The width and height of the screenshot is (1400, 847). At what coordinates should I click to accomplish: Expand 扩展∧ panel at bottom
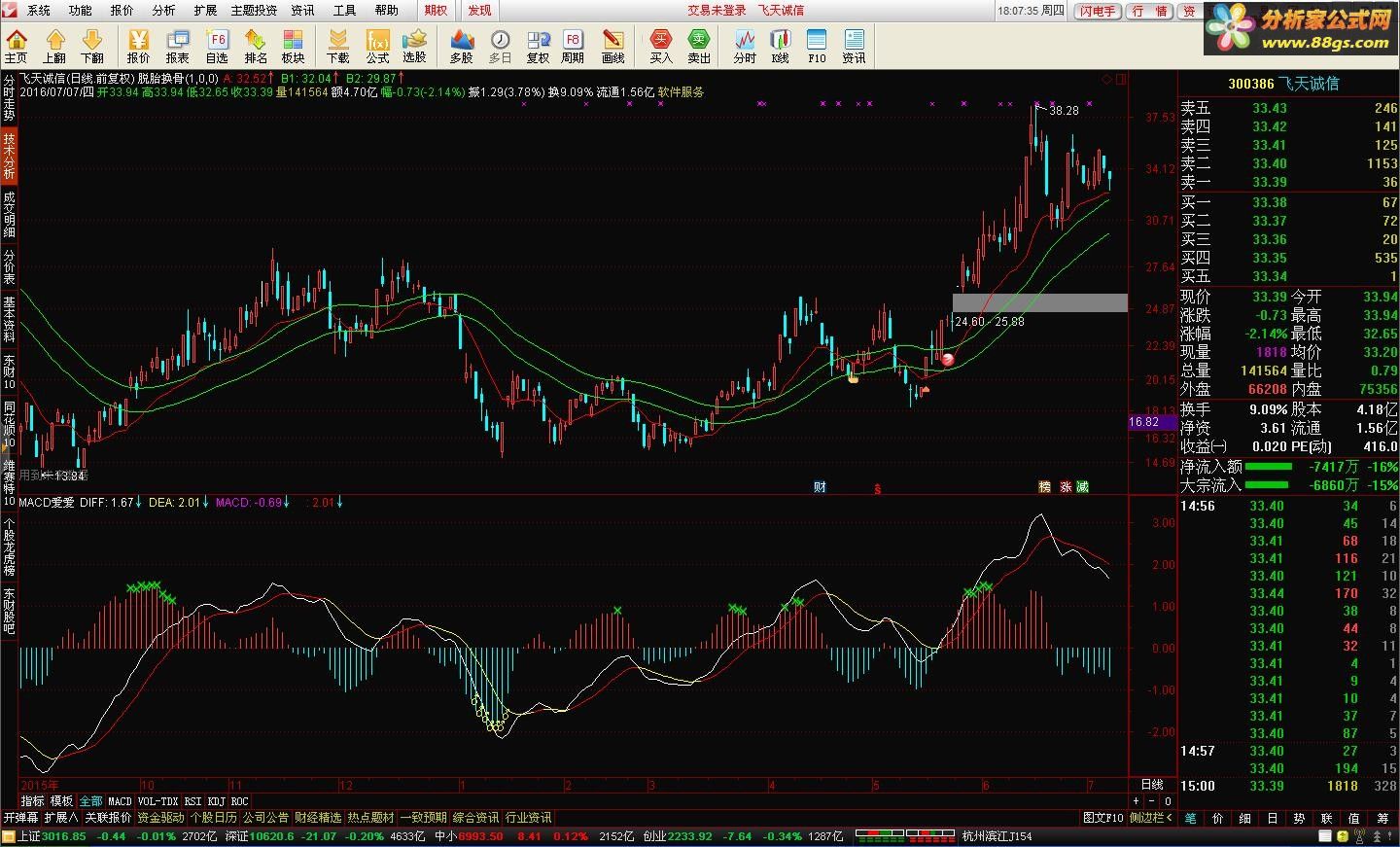pyautogui.click(x=61, y=818)
